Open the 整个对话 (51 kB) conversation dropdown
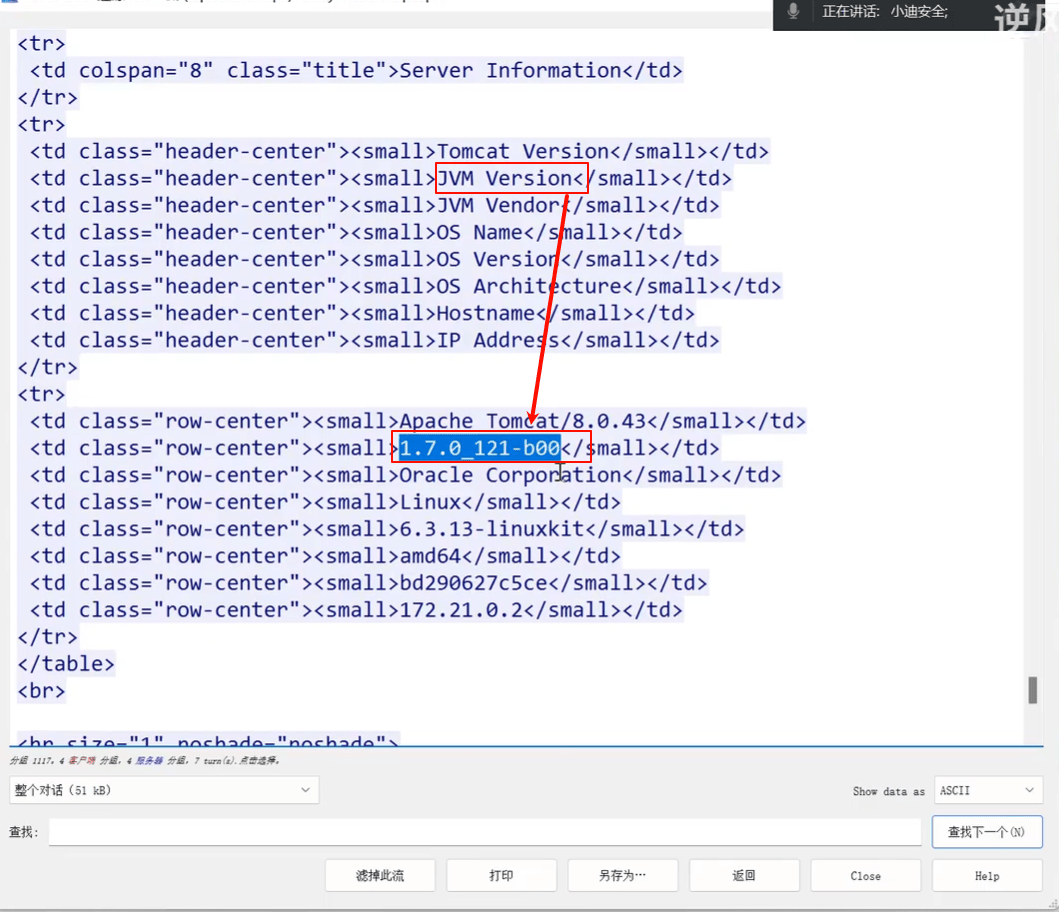This screenshot has width=1059, height=912. click(164, 790)
